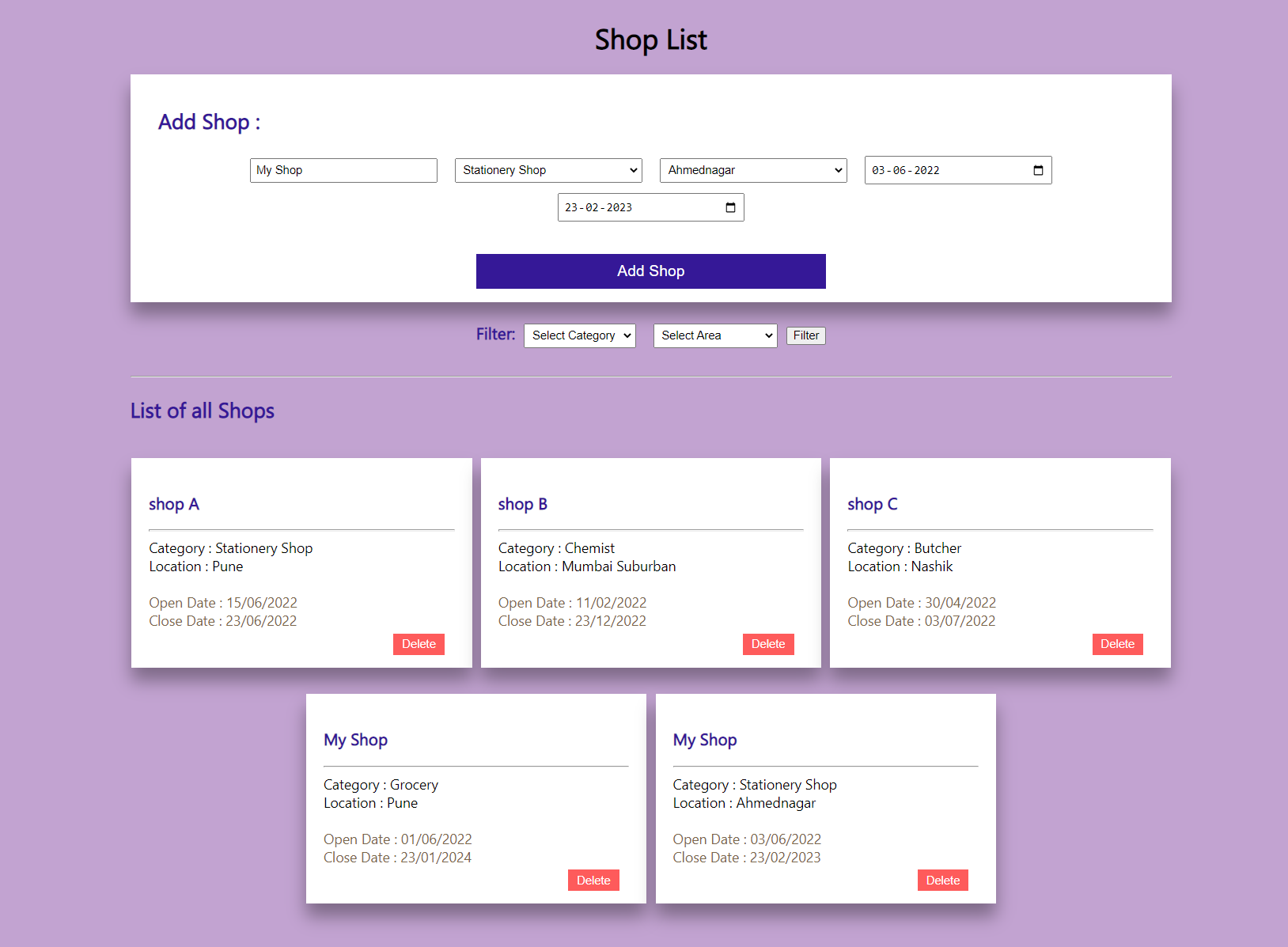The image size is (1288, 947).
Task: Click the My Shop title on Grocery card
Action: pos(355,741)
